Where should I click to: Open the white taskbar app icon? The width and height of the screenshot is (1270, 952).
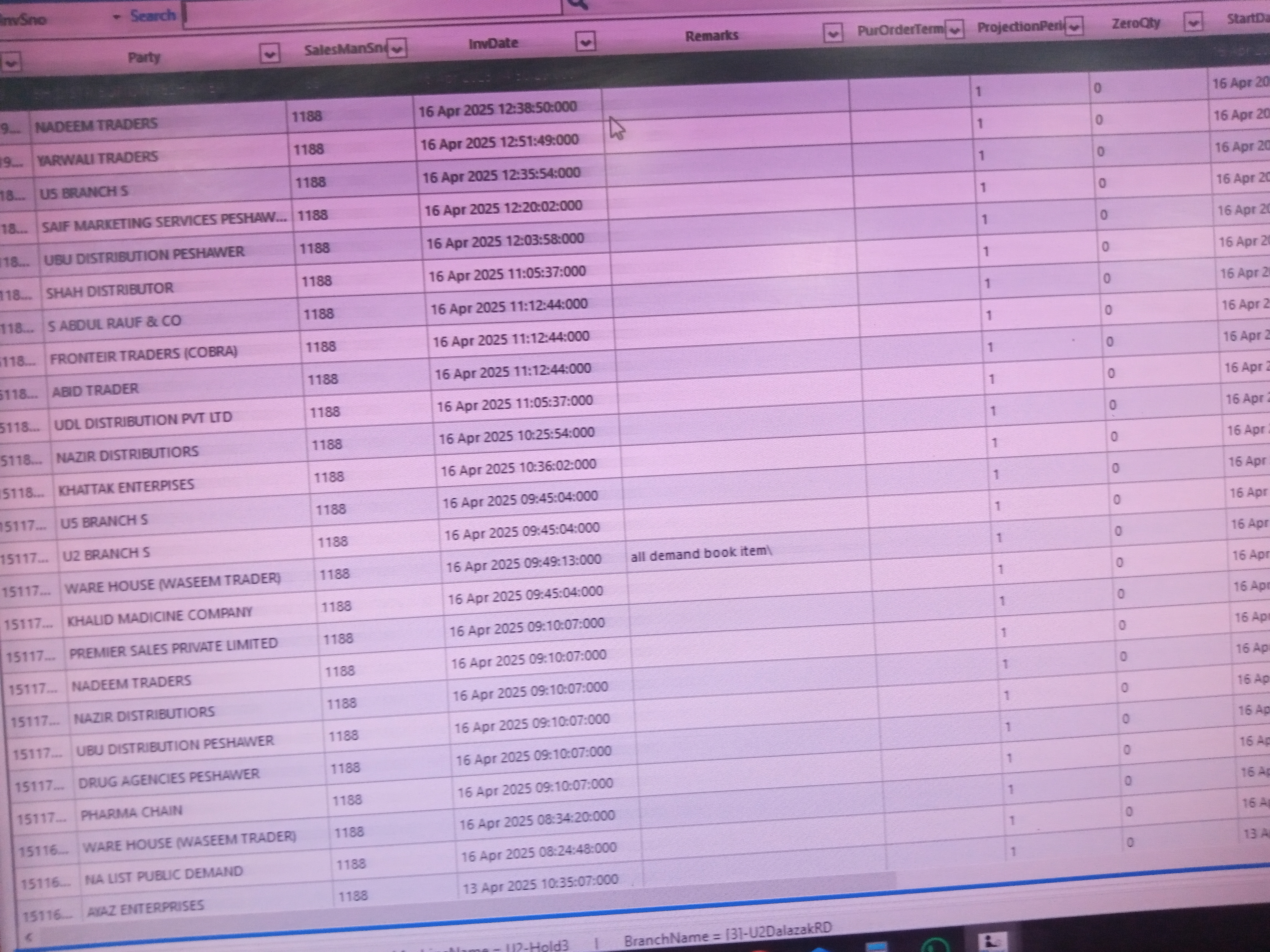point(993,942)
